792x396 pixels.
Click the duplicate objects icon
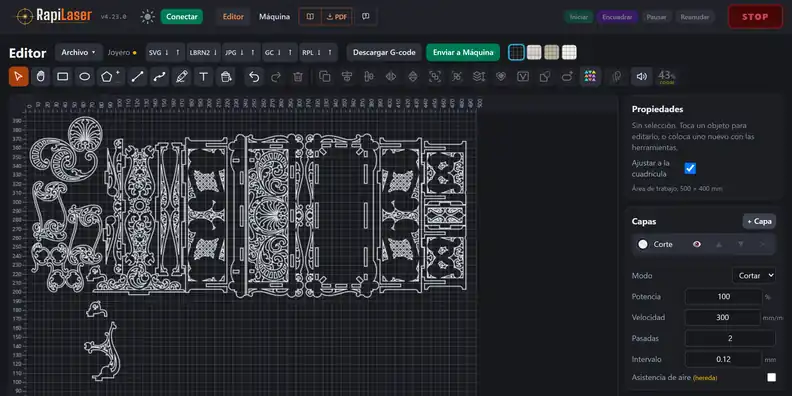pyautogui.click(x=325, y=77)
